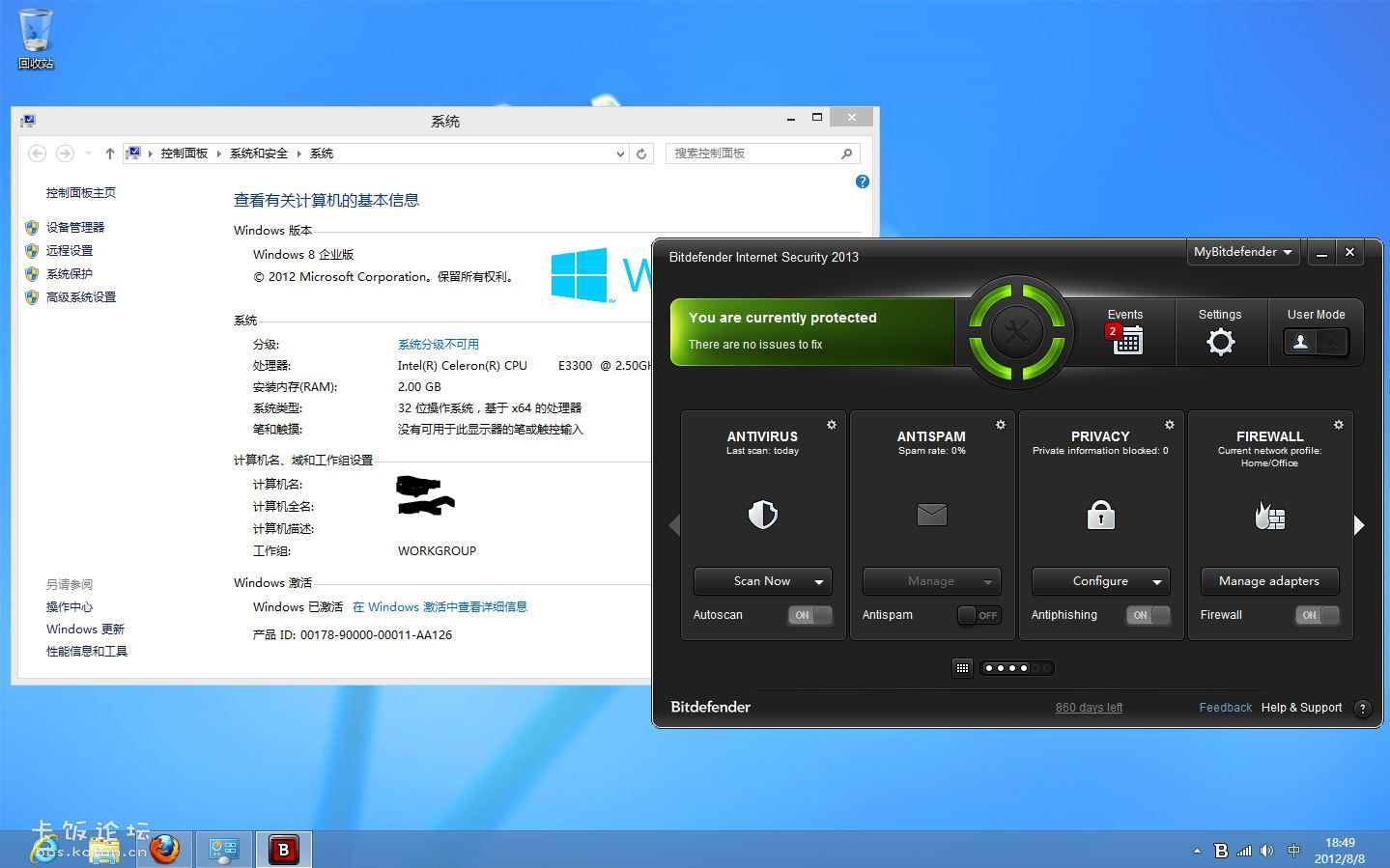Expand 控制面板 breadcrumb arrow

pyautogui.click(x=219, y=154)
